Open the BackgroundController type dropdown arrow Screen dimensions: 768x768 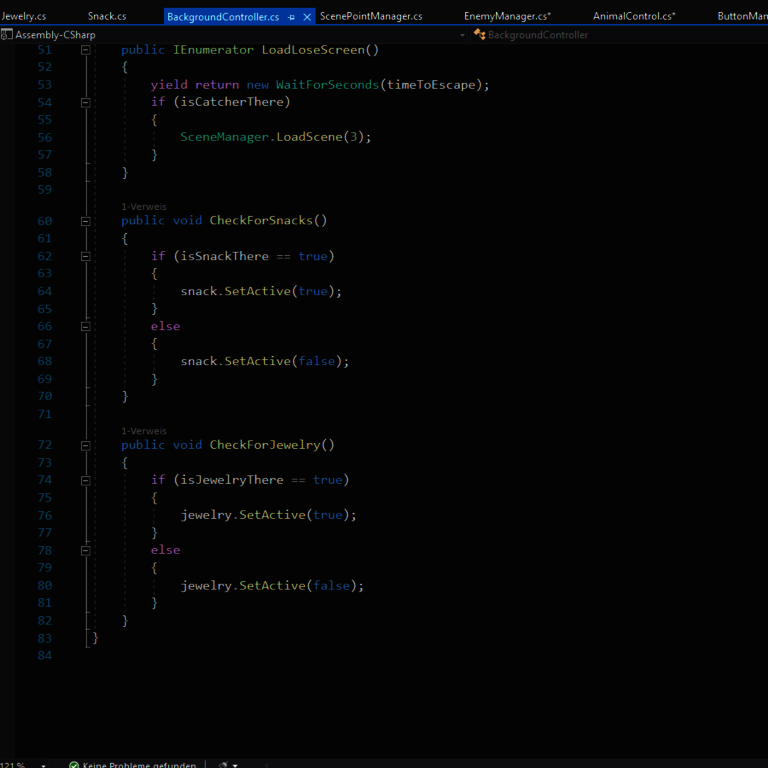762,35
